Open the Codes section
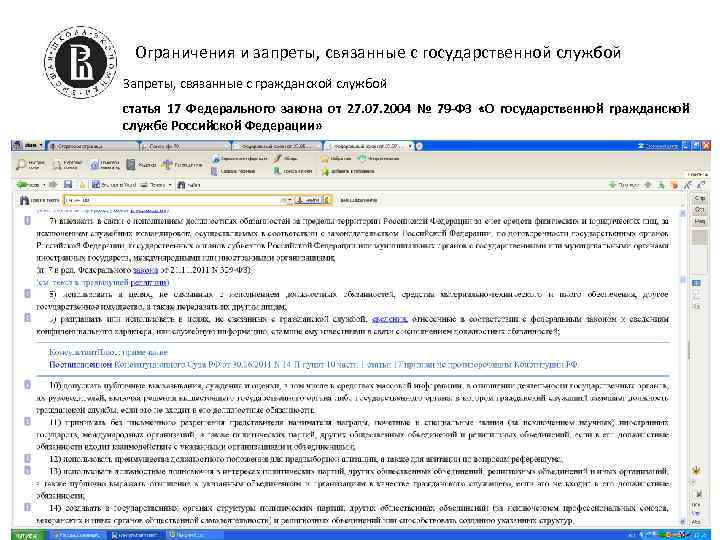This screenshot has width=720, height=540. [141, 164]
